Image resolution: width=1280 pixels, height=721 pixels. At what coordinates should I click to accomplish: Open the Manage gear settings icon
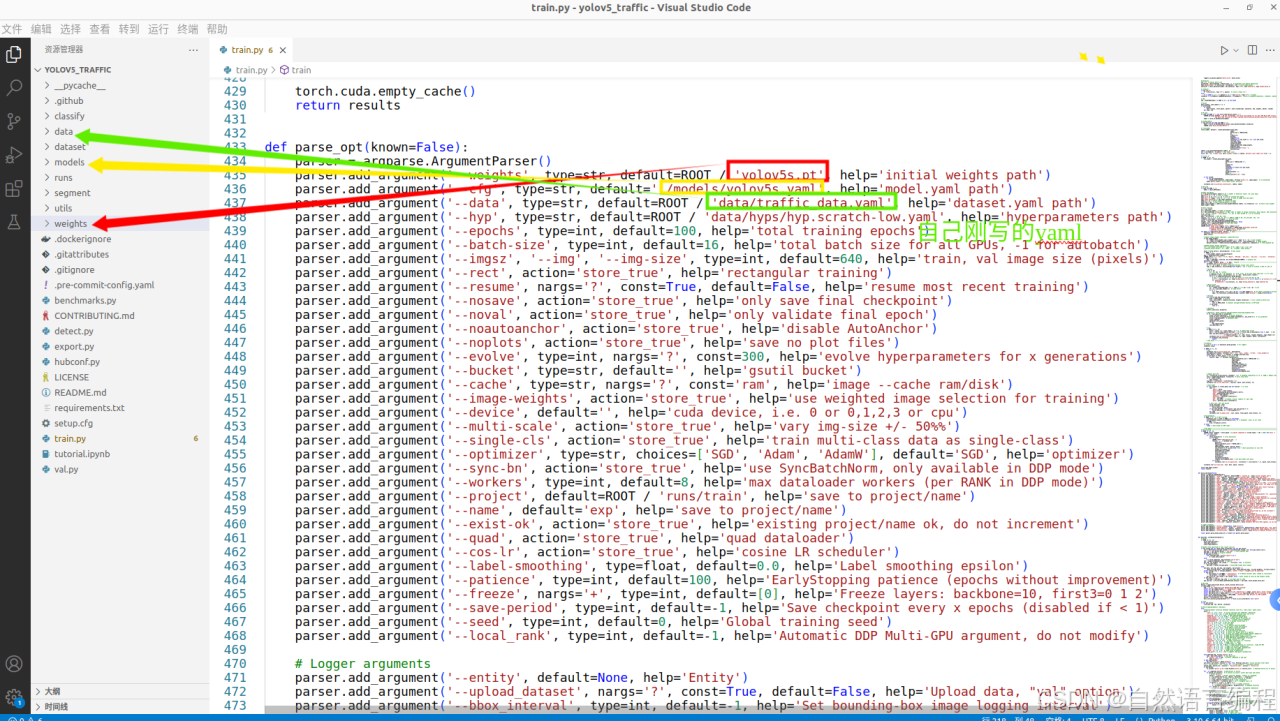click(14, 697)
